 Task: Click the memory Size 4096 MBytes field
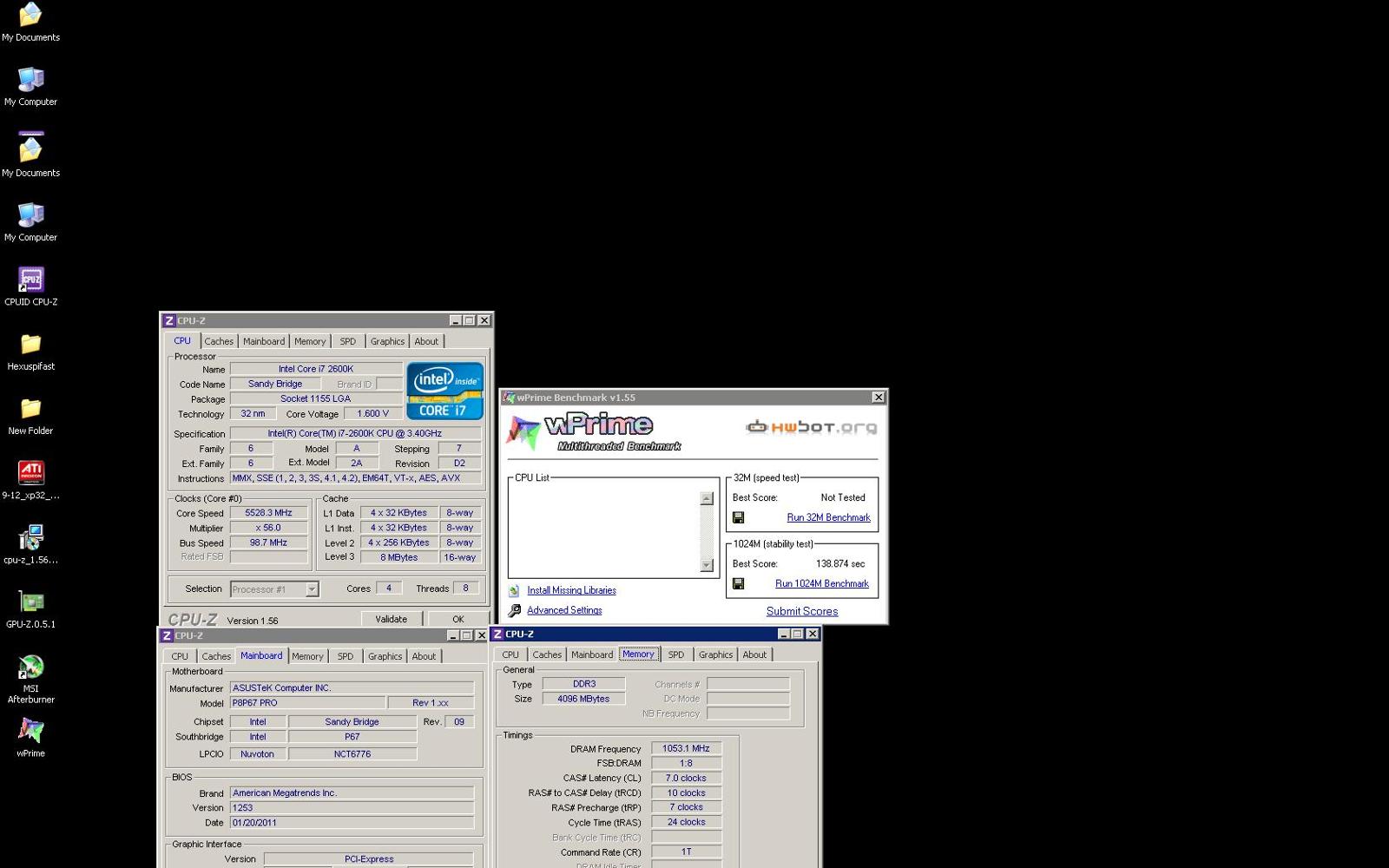583,699
